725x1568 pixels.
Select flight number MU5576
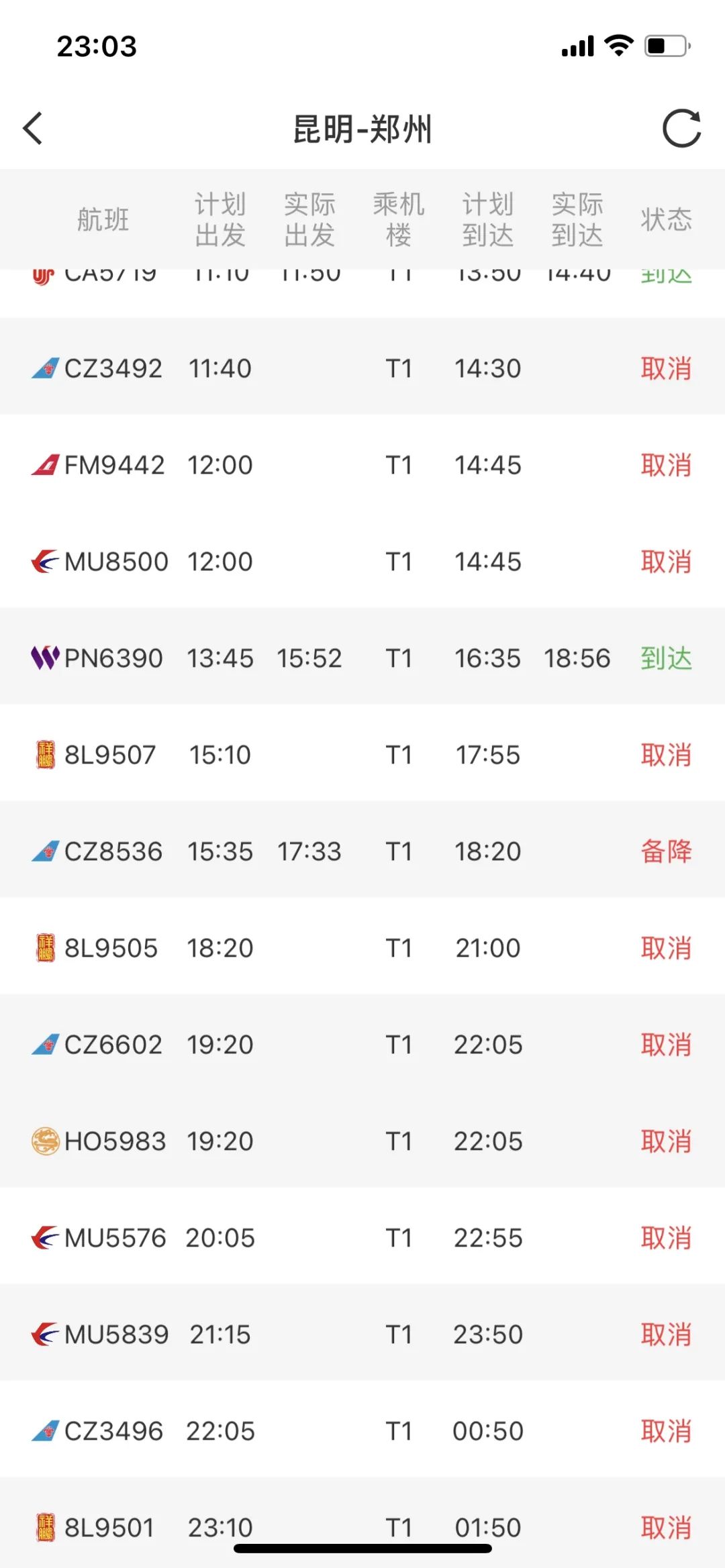(x=115, y=1238)
